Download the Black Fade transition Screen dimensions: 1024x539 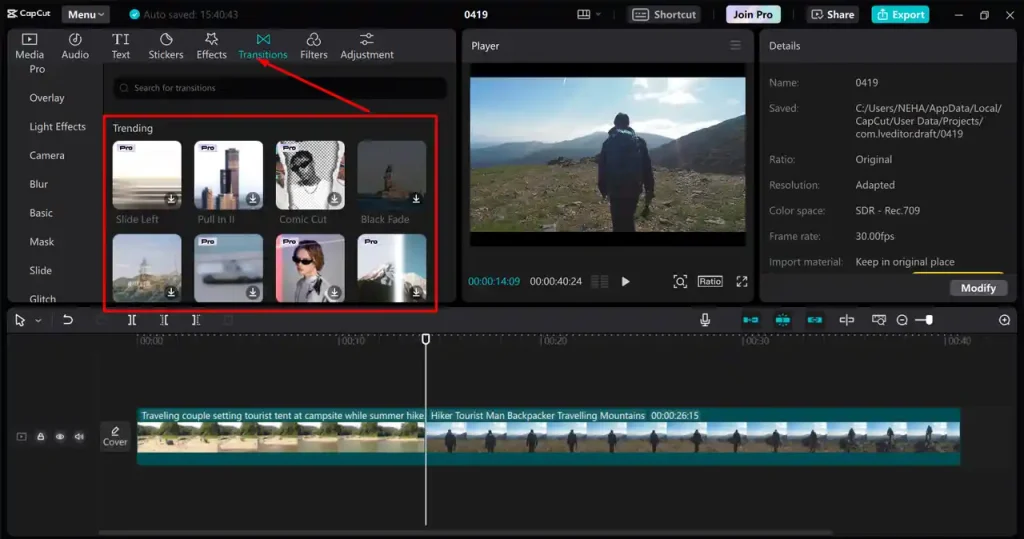click(416, 199)
